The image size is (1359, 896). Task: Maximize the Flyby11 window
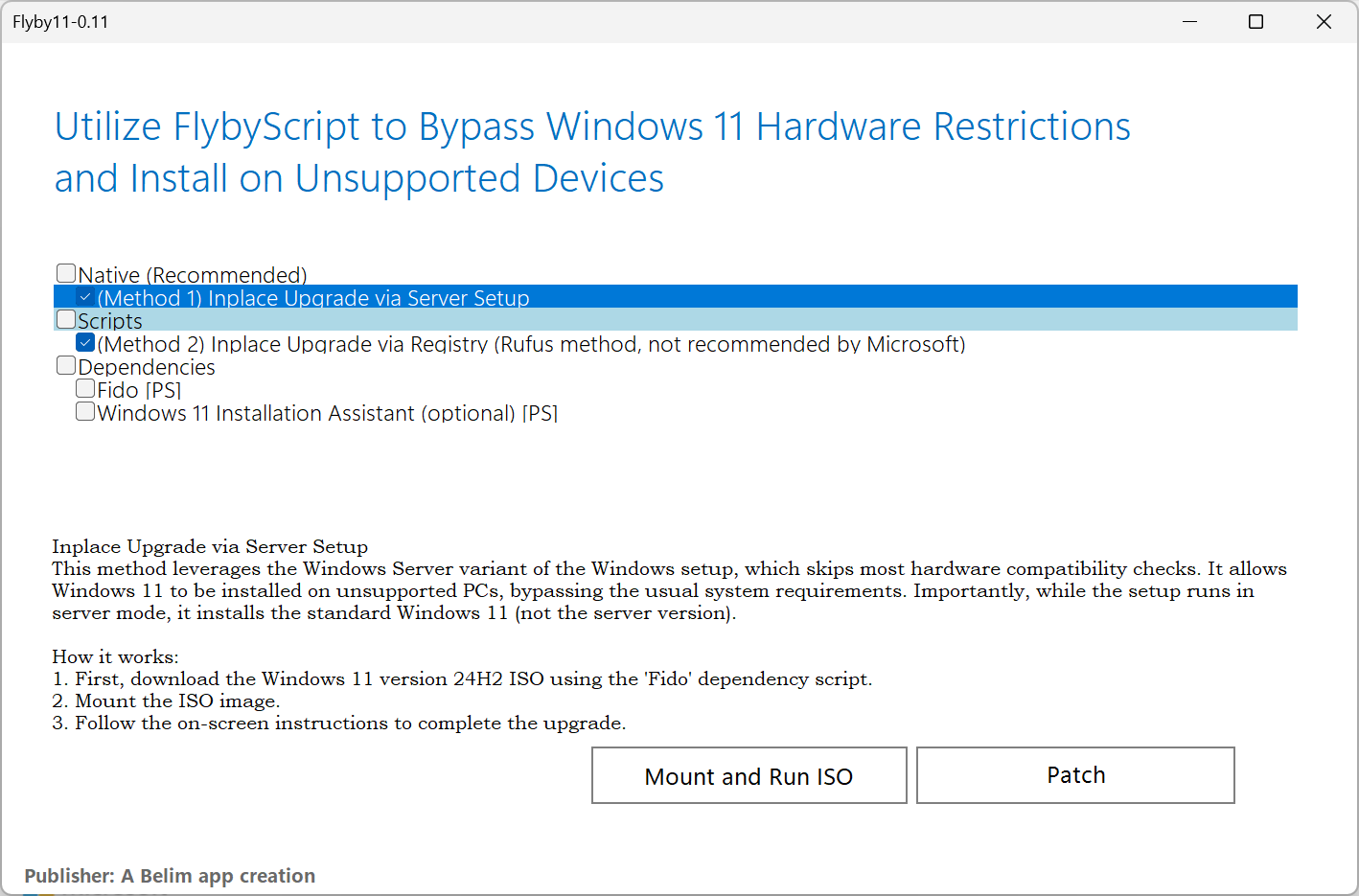[1255, 21]
